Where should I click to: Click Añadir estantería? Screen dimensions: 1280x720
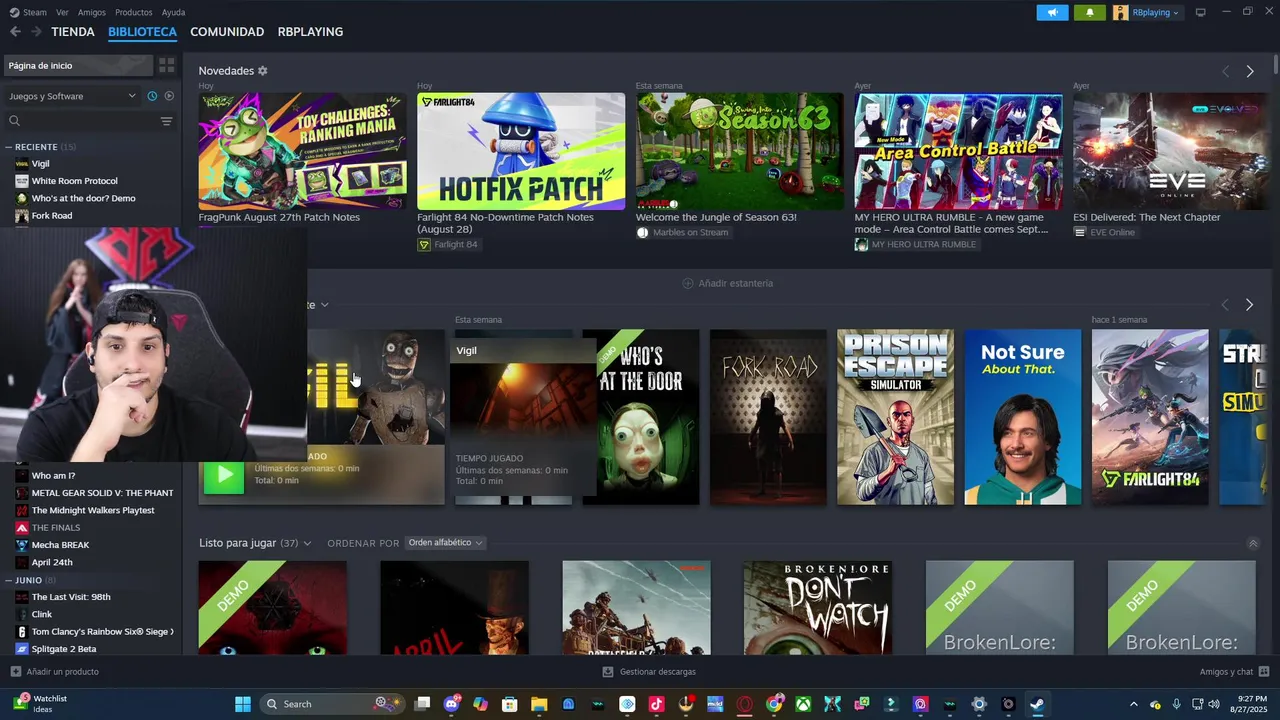pyautogui.click(x=727, y=283)
